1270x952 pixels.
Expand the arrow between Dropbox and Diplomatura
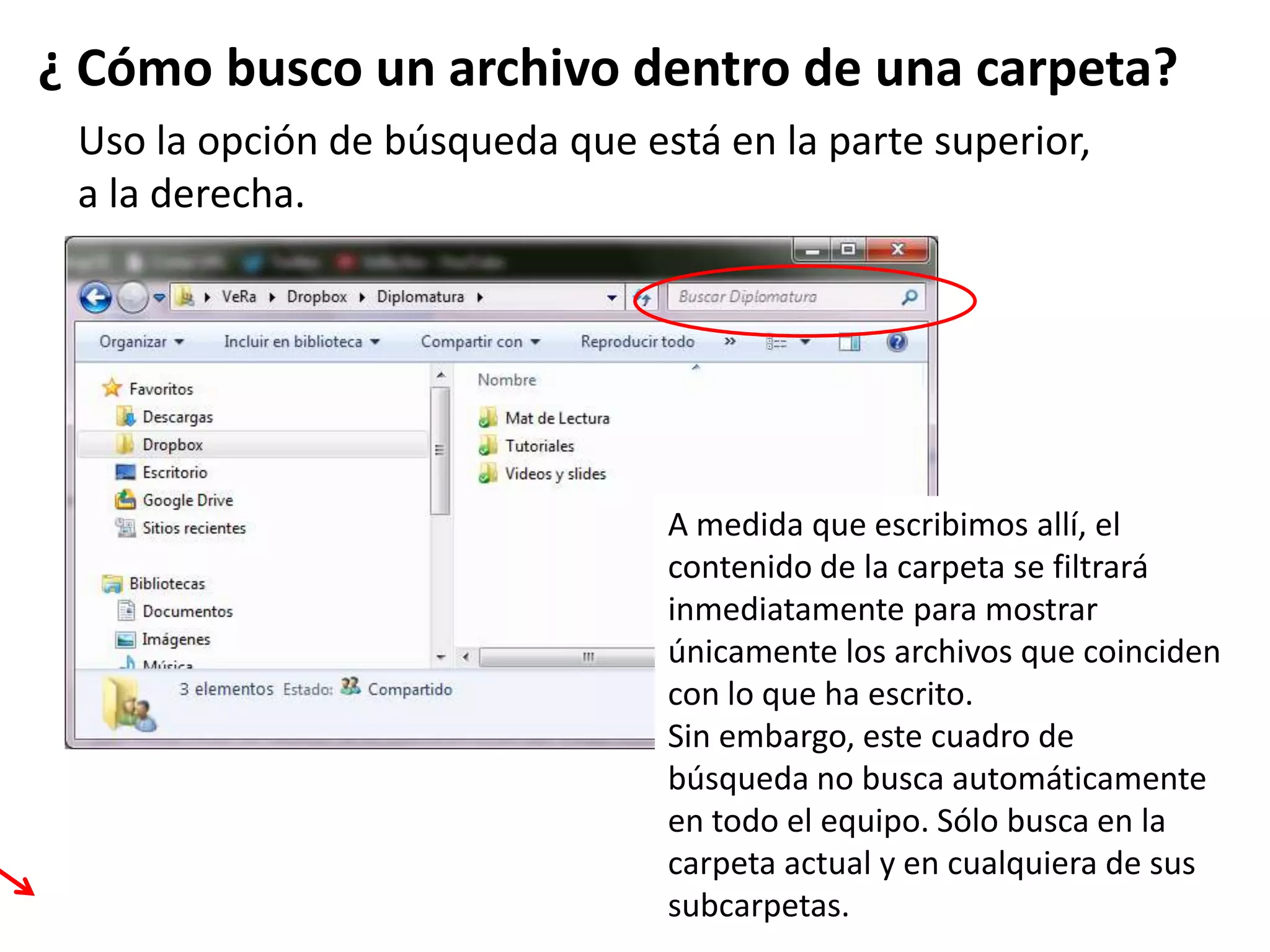pyautogui.click(x=362, y=297)
